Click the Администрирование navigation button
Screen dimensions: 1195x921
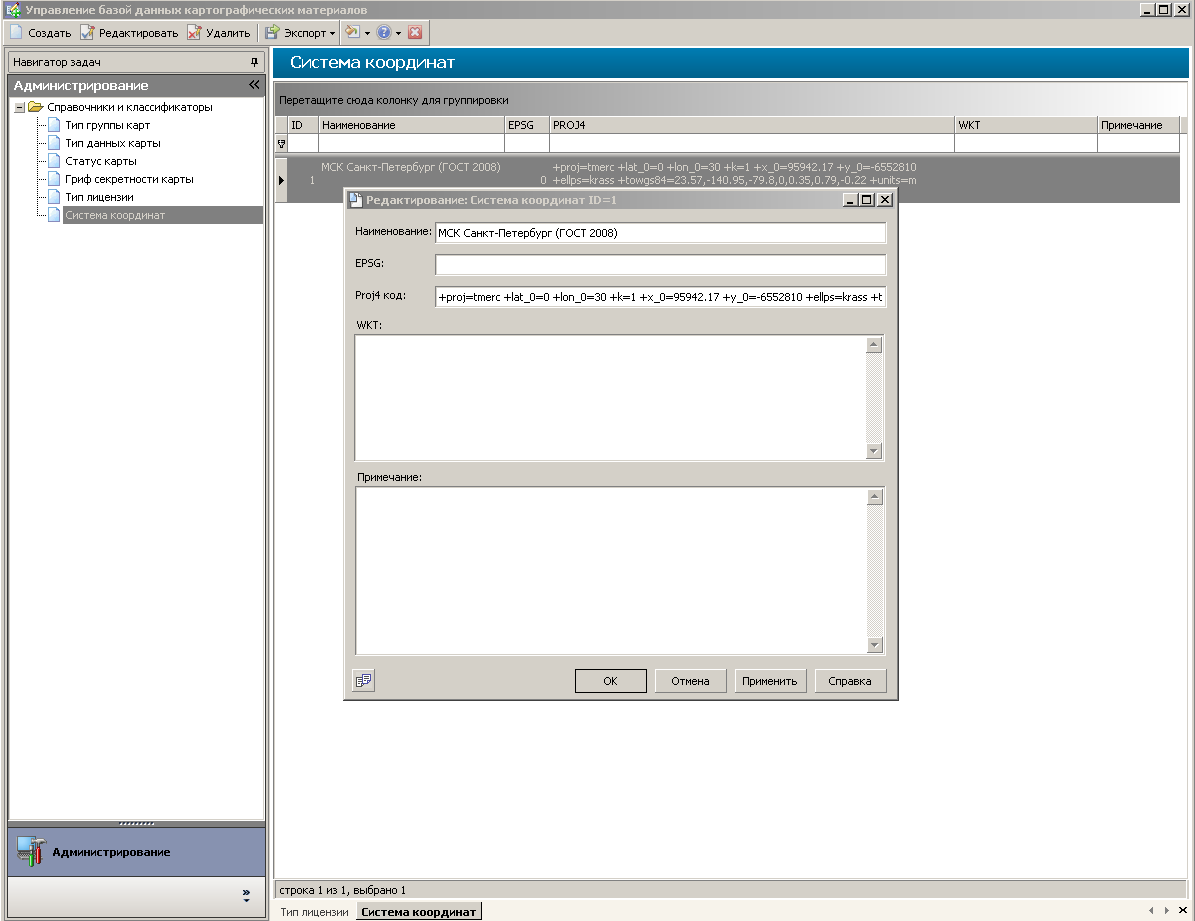point(136,852)
